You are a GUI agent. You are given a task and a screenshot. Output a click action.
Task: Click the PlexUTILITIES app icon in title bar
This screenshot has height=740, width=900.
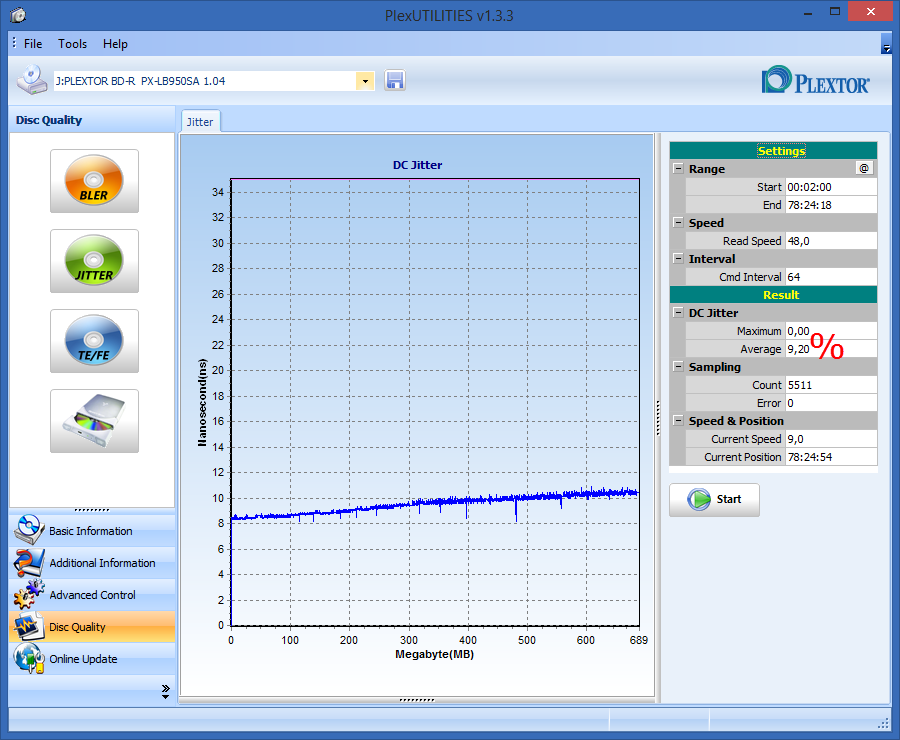pyautogui.click(x=18, y=15)
